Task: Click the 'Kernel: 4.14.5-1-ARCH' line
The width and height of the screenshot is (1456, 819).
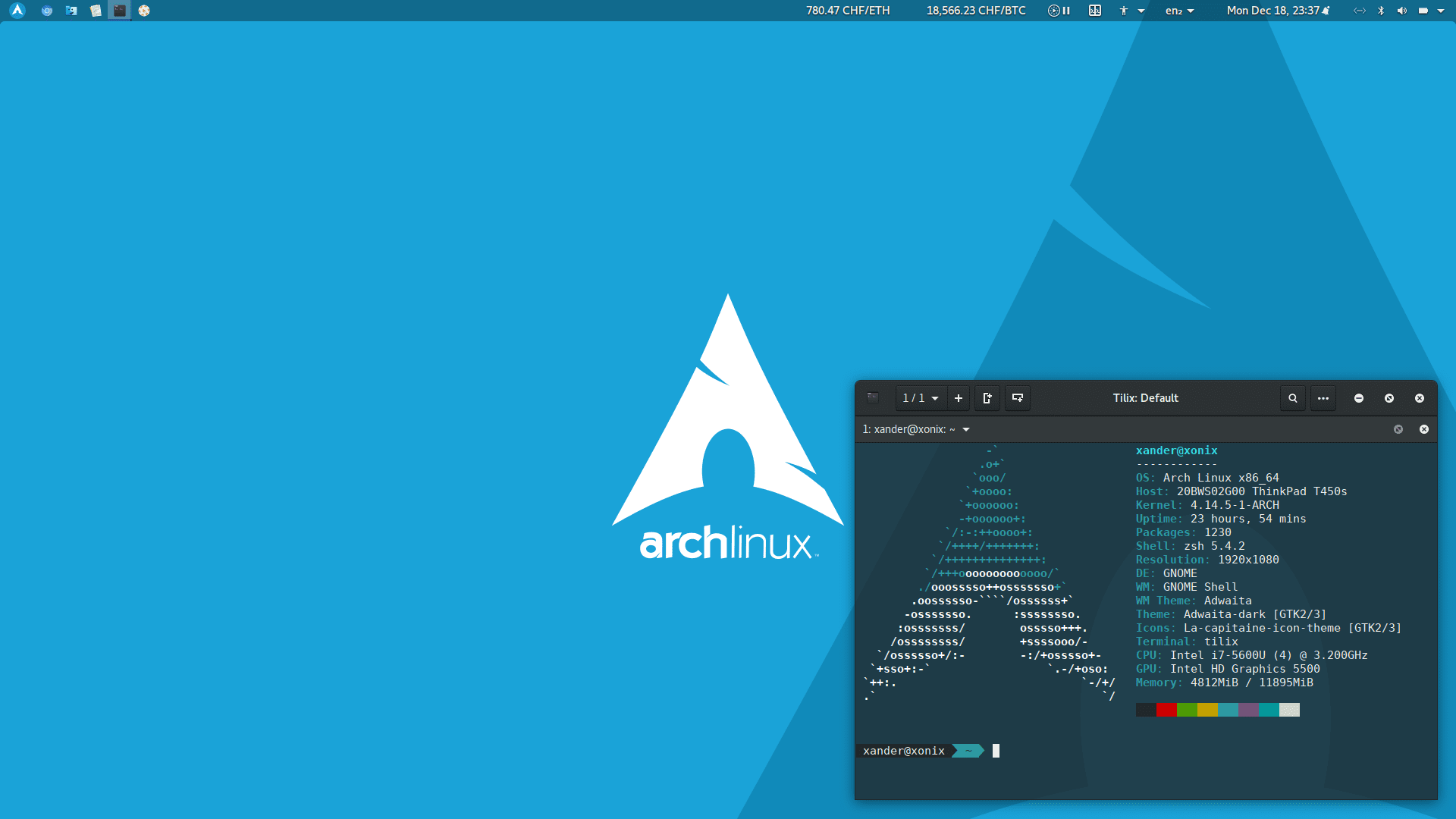Action: pos(1207,505)
